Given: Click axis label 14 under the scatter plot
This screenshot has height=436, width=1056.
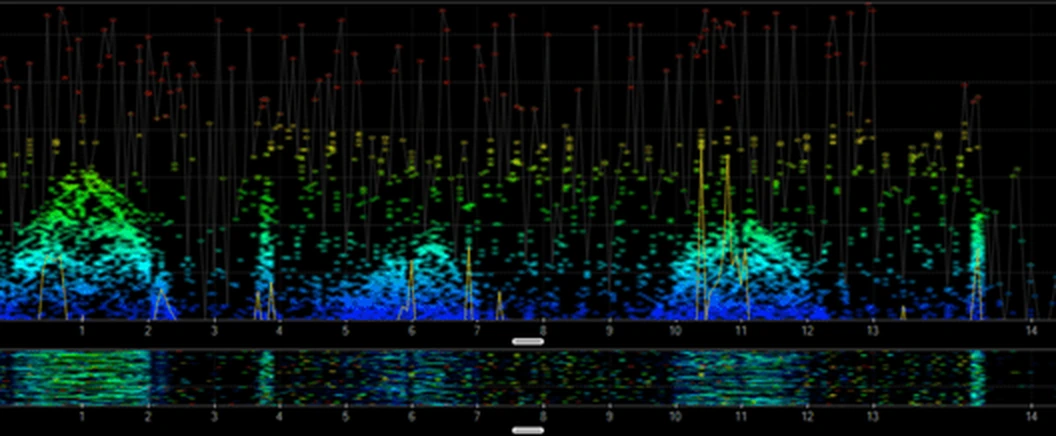Looking at the screenshot, I should click(x=1030, y=330).
